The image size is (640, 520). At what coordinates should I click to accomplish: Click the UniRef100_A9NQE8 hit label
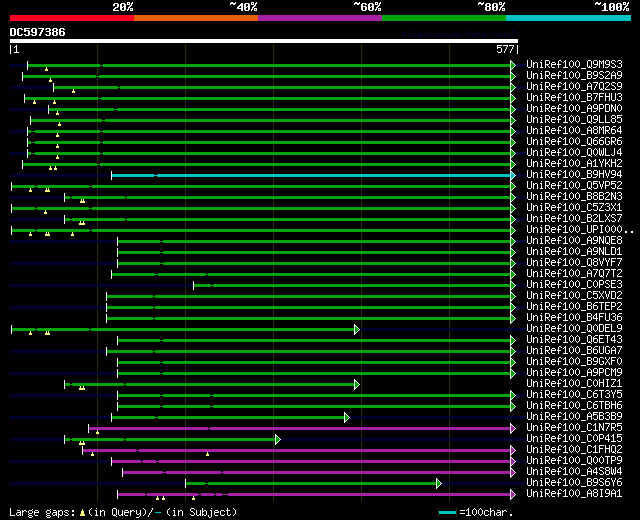tap(574, 240)
